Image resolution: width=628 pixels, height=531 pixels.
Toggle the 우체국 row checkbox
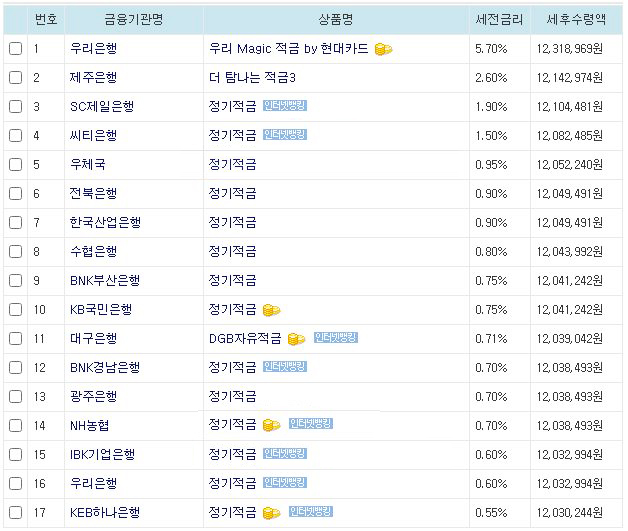[15, 164]
